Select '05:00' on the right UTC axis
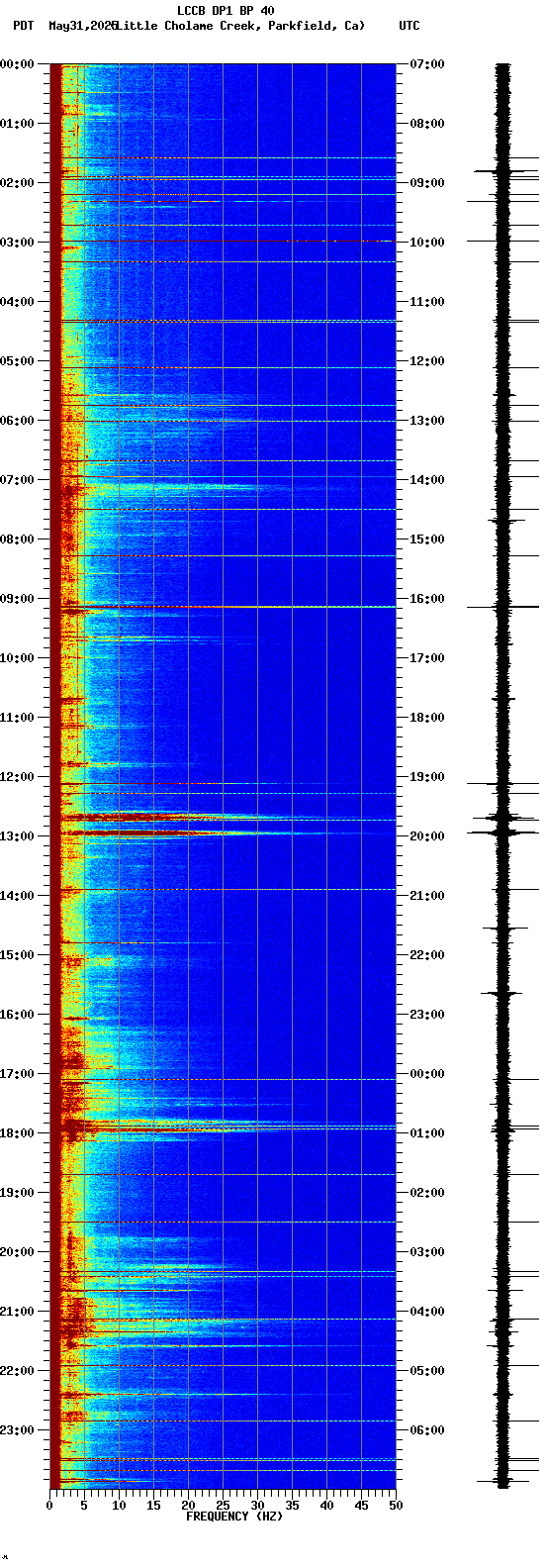 [x=427, y=1371]
